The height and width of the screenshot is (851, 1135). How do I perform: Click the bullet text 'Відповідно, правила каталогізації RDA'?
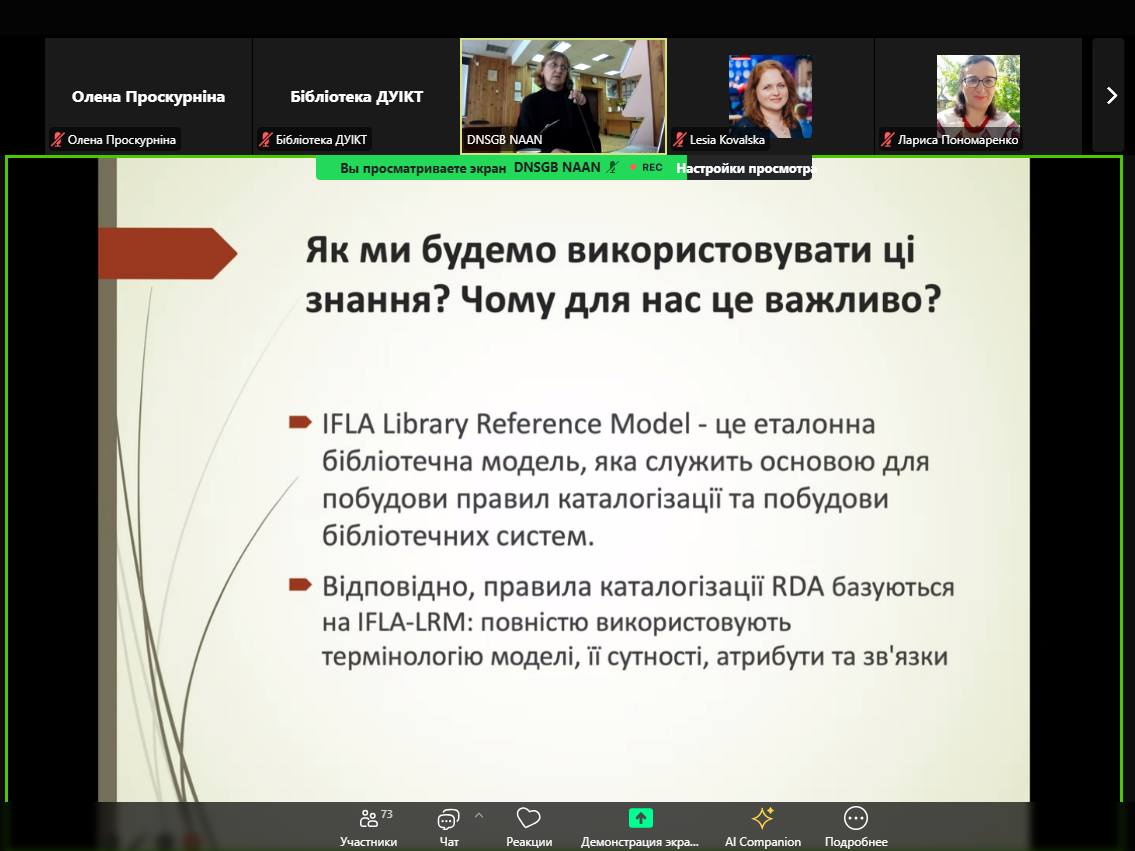573,586
